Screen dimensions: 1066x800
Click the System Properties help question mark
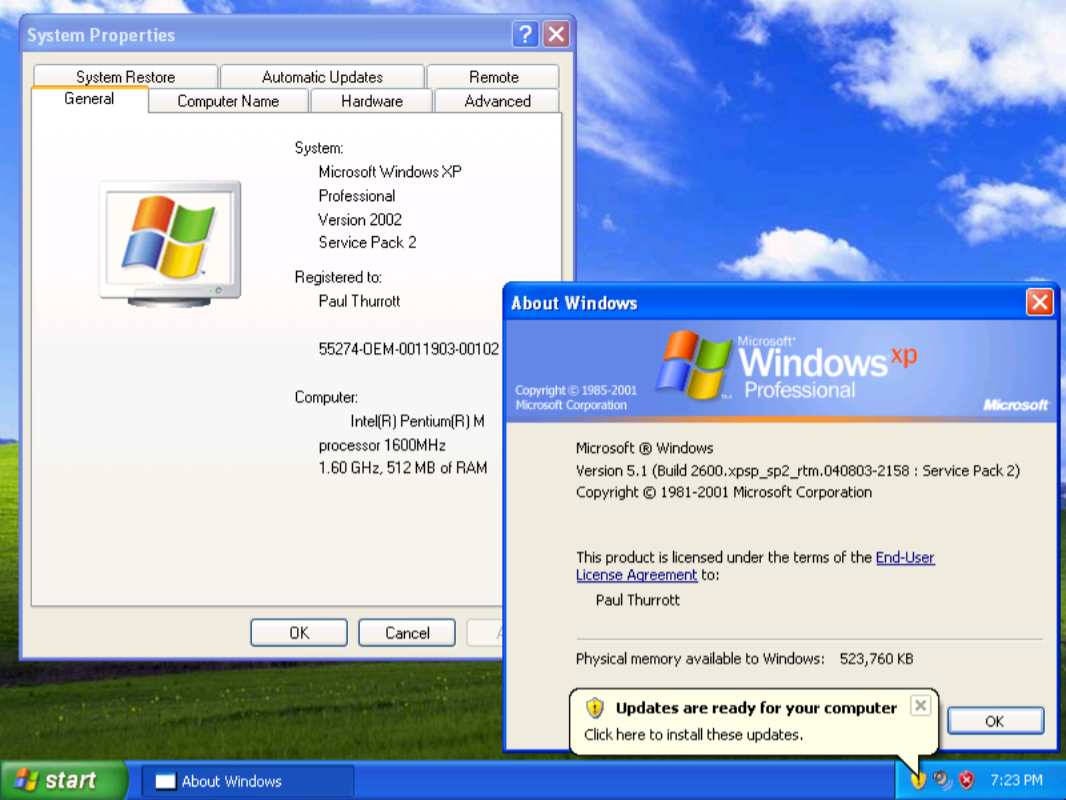(x=525, y=35)
